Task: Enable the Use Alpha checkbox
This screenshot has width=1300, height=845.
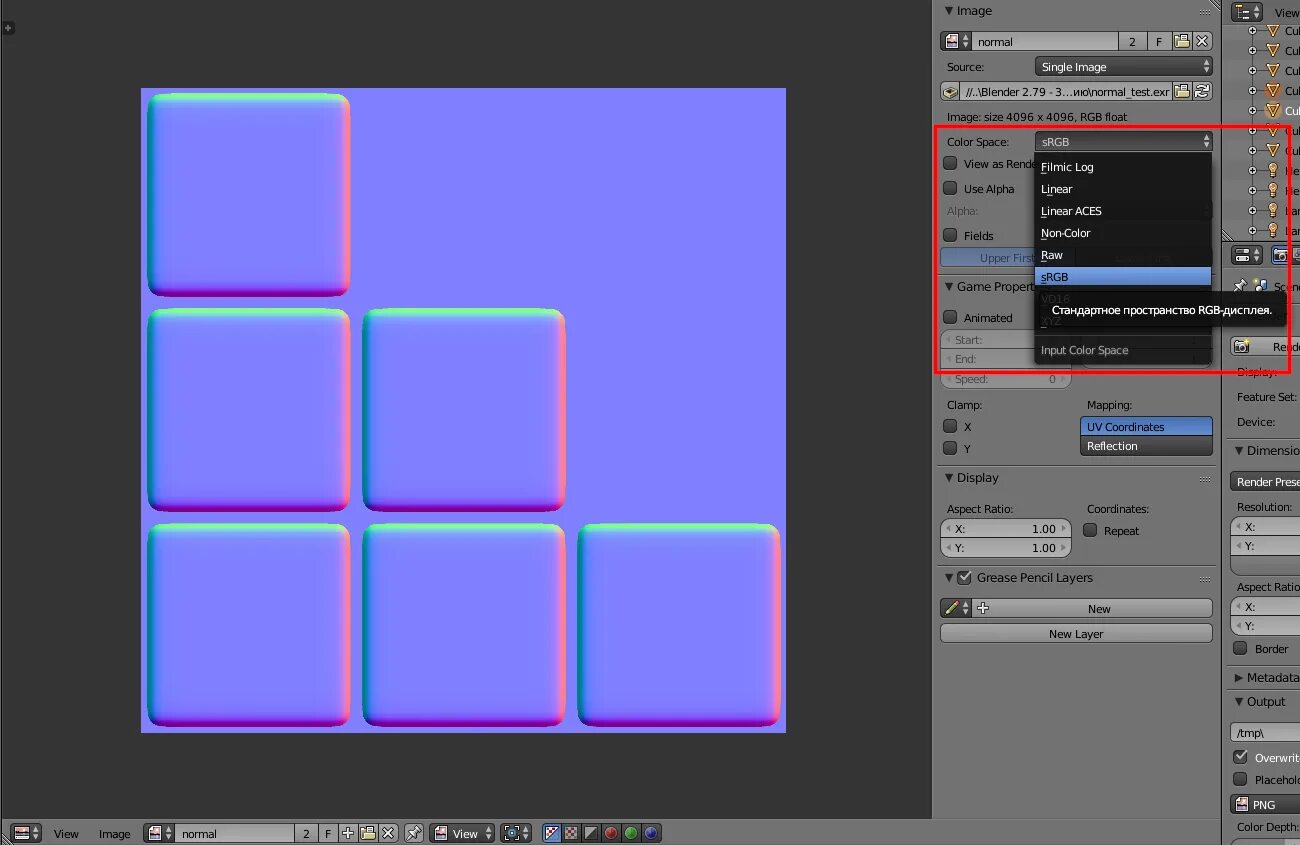Action: click(951, 188)
